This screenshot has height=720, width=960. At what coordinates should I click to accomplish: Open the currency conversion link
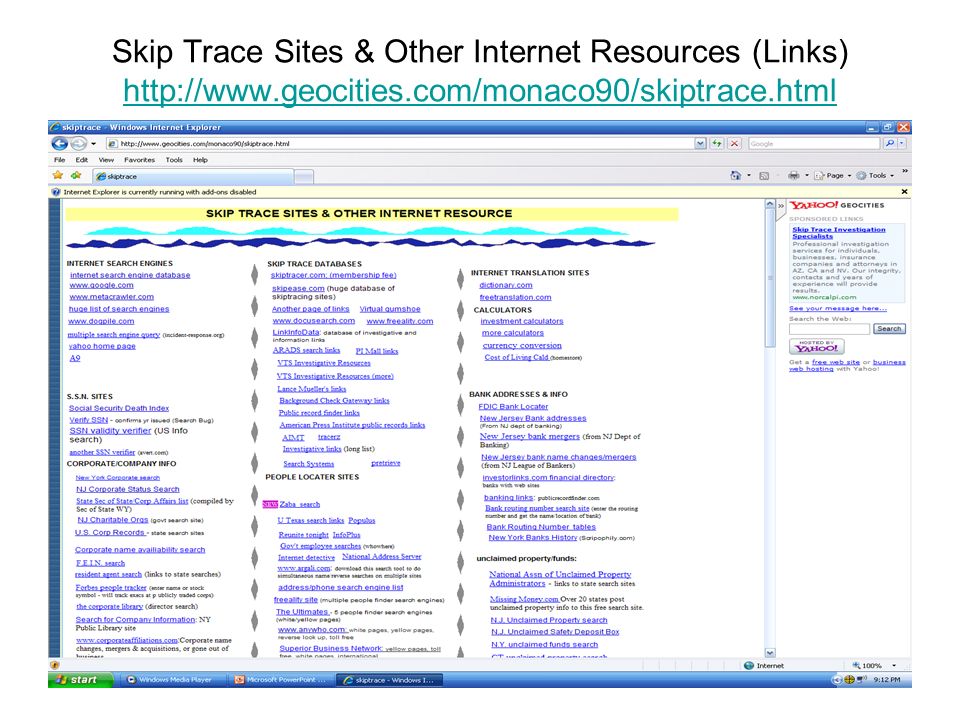point(522,345)
